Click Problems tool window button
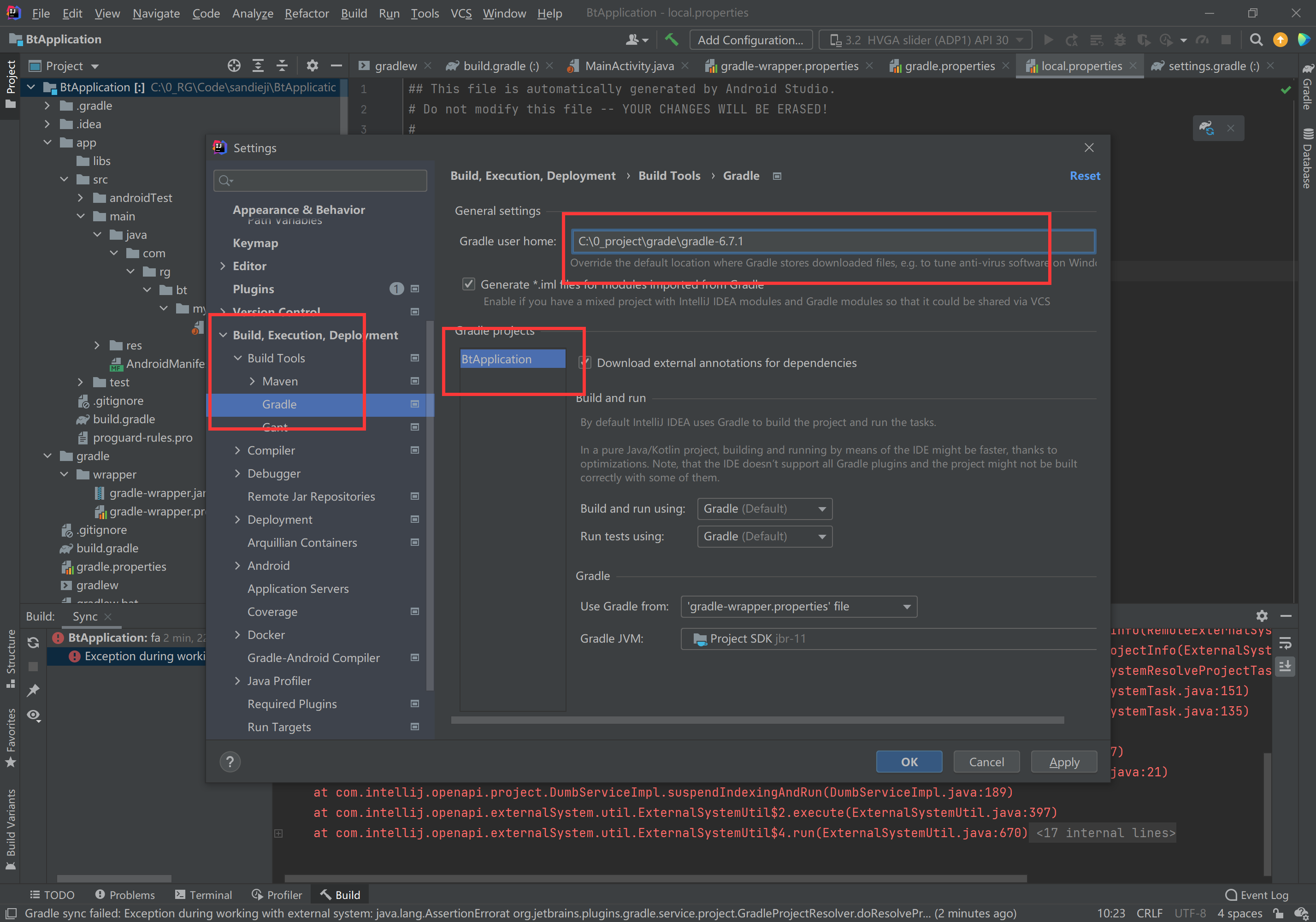Viewport: 1316px width, 922px height. tap(125, 894)
